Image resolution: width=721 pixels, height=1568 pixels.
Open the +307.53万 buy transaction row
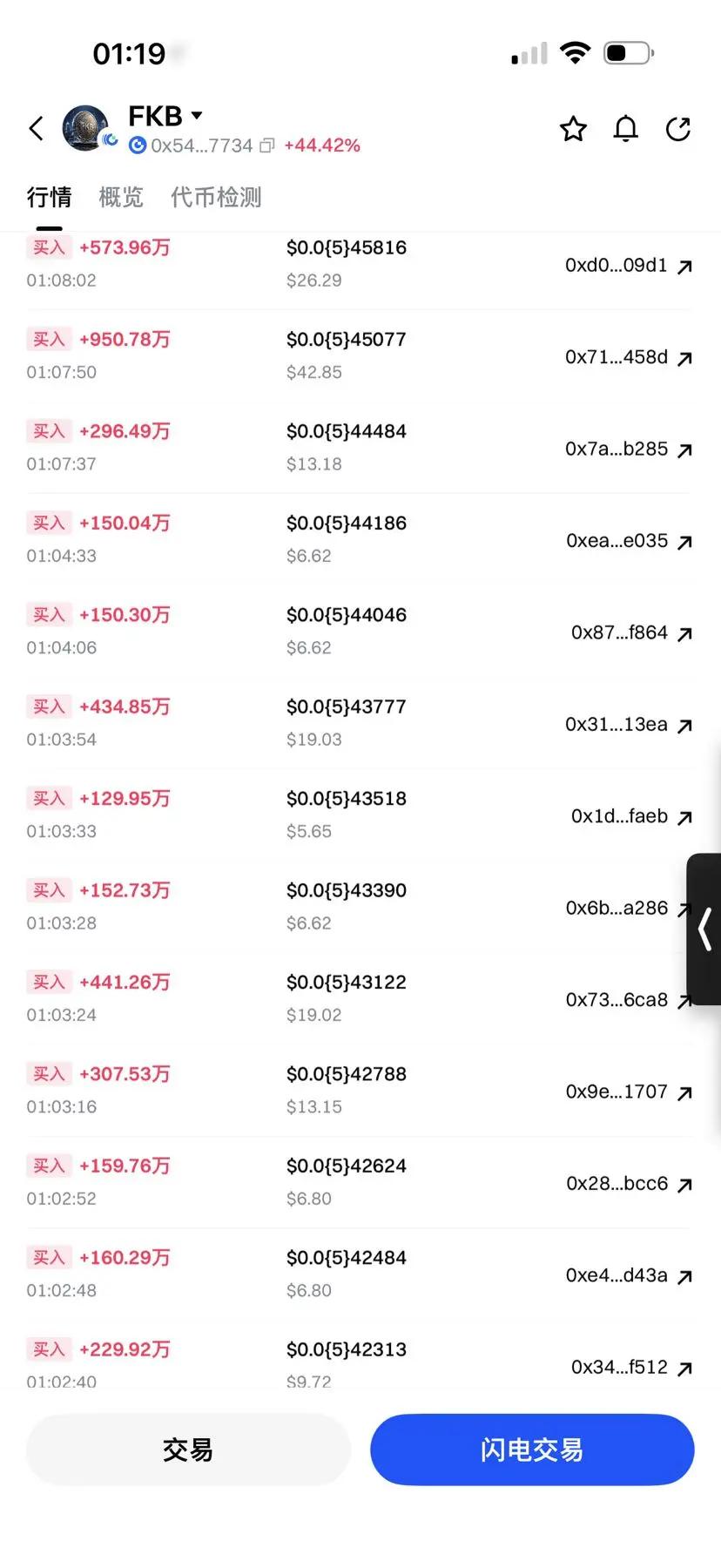(360, 1090)
